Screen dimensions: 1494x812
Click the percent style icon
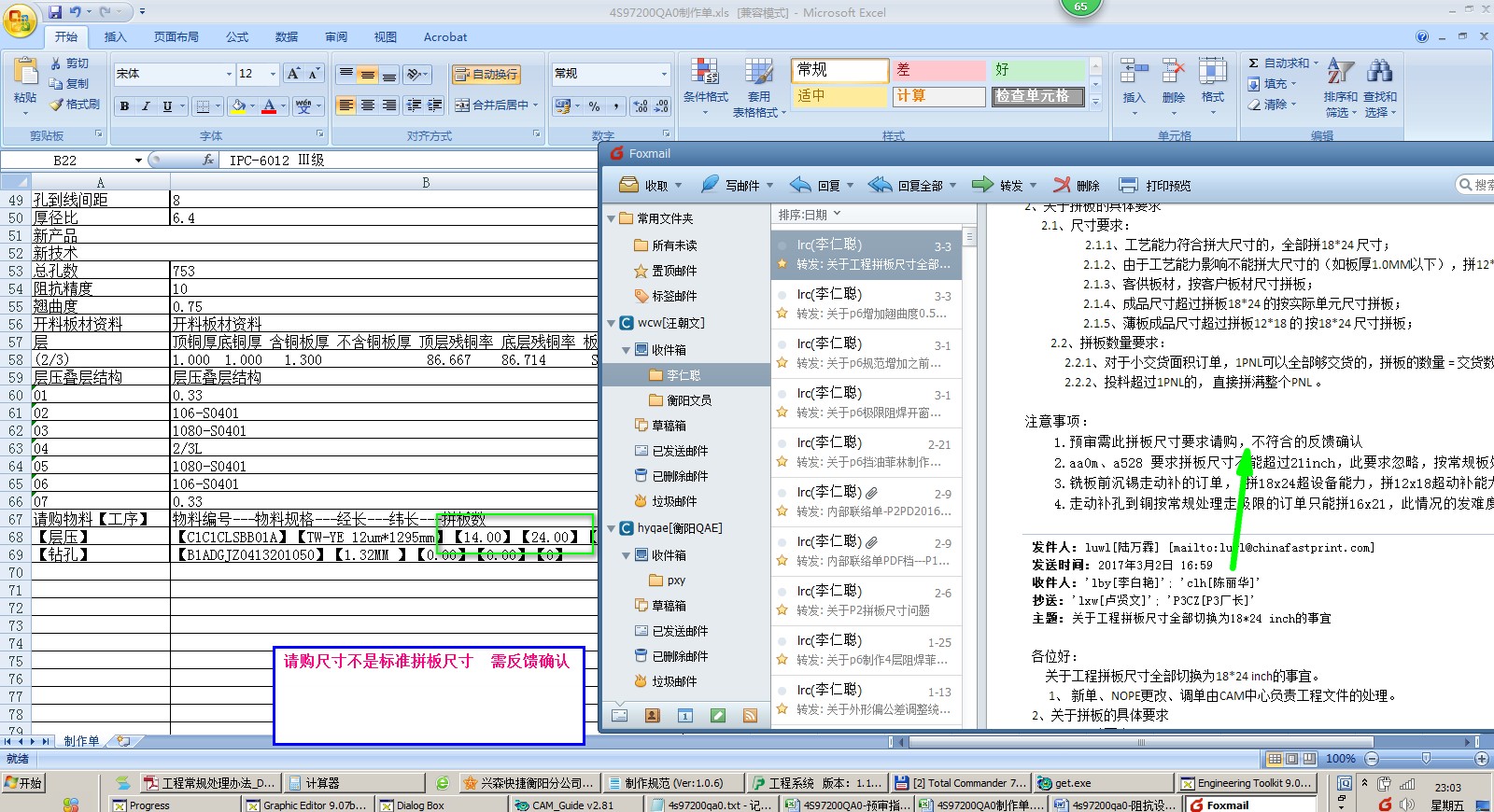[595, 106]
